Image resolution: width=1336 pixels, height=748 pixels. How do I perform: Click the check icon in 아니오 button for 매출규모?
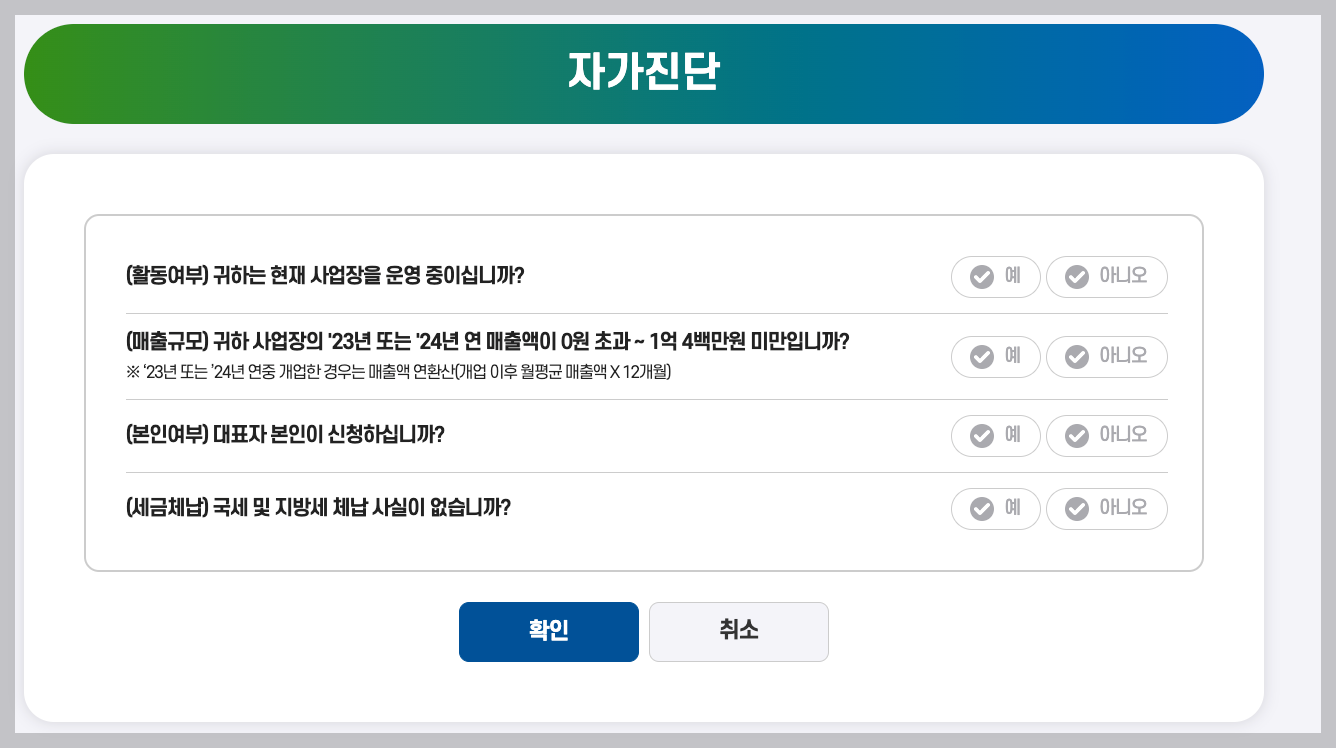tap(1077, 357)
